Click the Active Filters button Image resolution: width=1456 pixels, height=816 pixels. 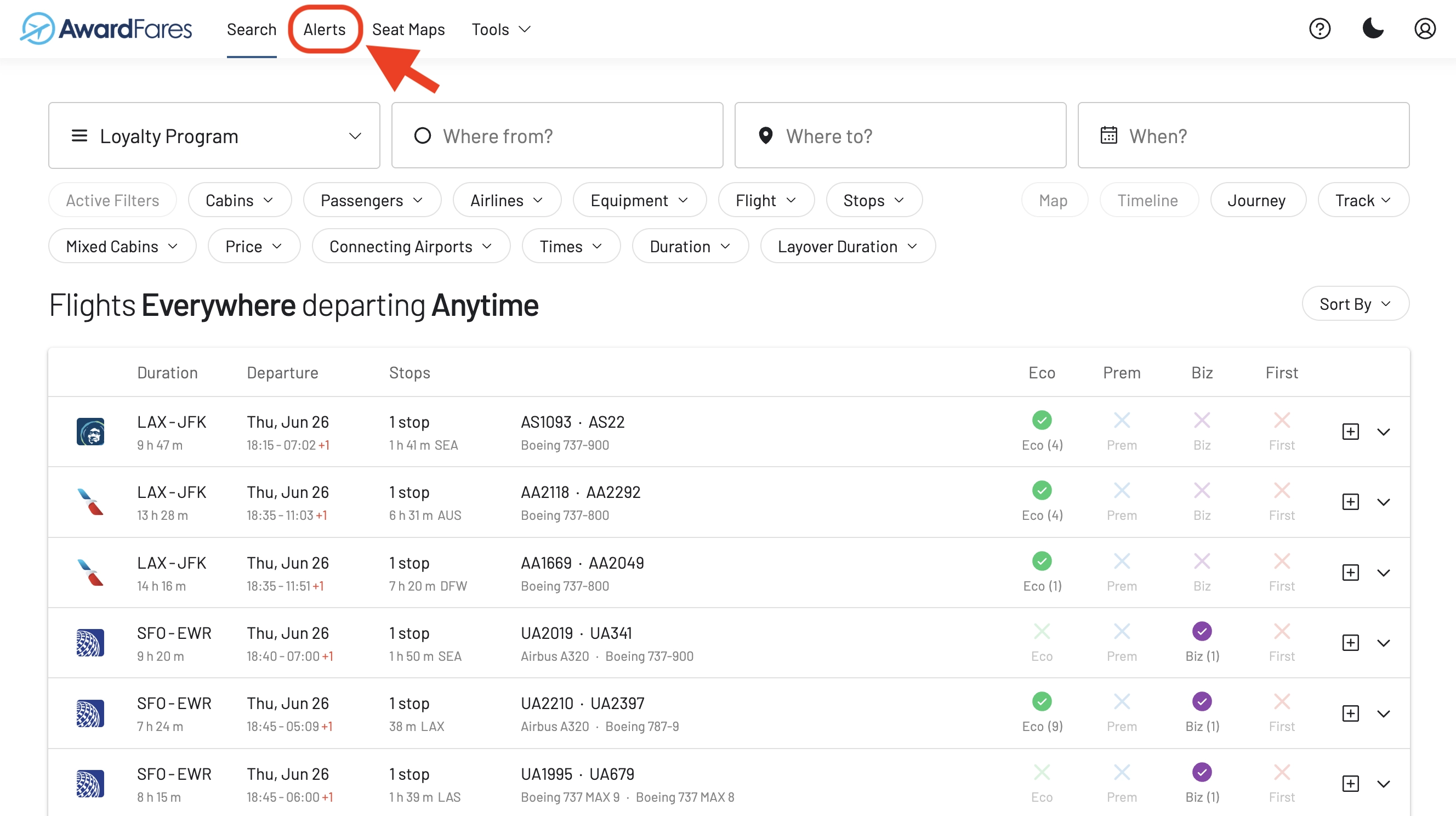click(x=112, y=200)
